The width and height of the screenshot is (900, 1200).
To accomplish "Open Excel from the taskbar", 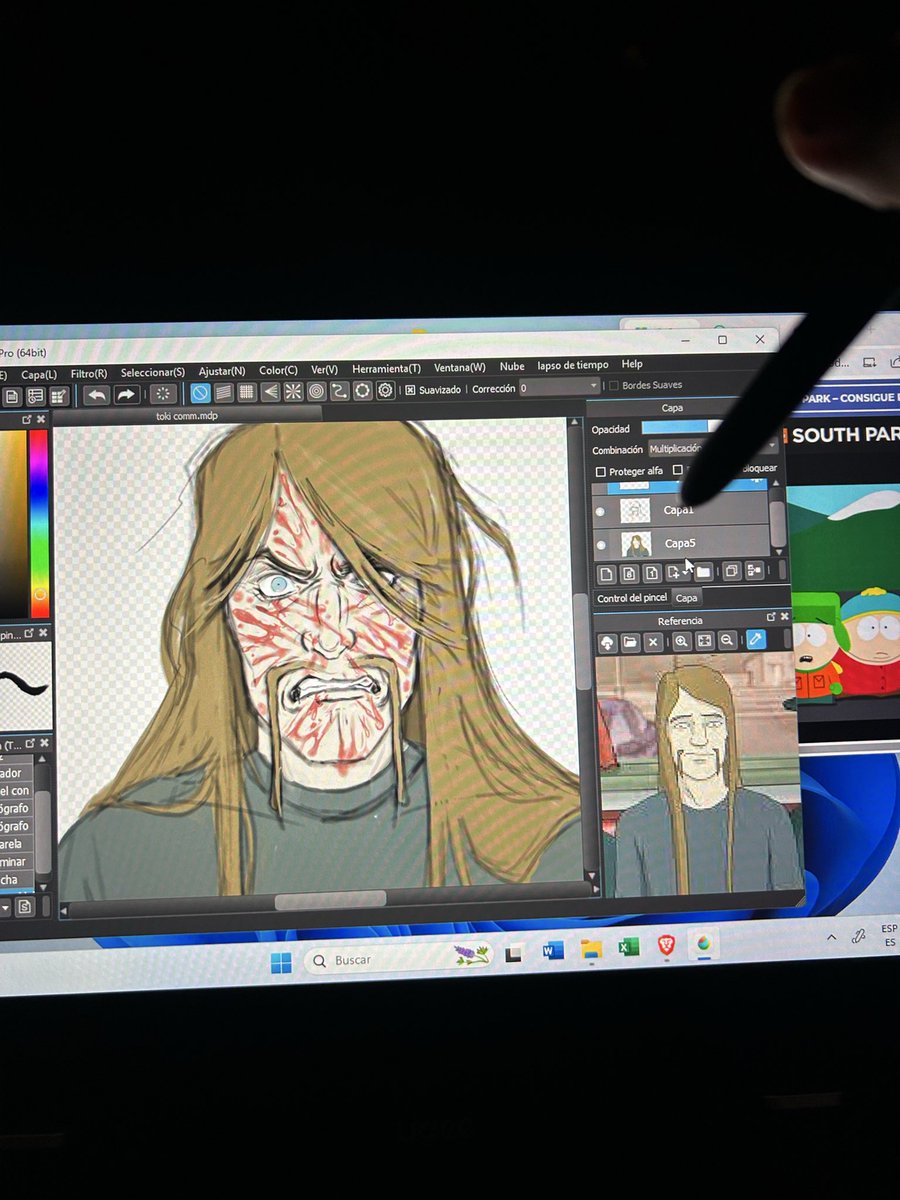I will (629, 947).
